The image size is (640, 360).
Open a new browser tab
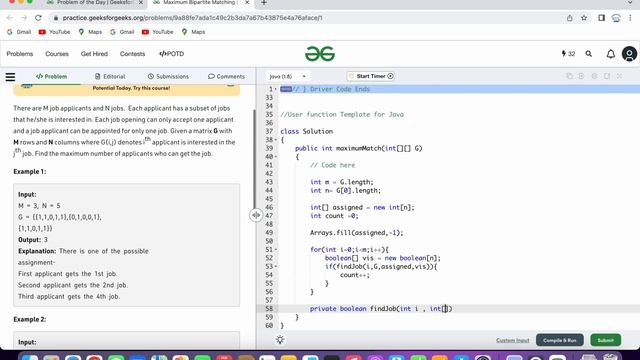[x=264, y=3]
